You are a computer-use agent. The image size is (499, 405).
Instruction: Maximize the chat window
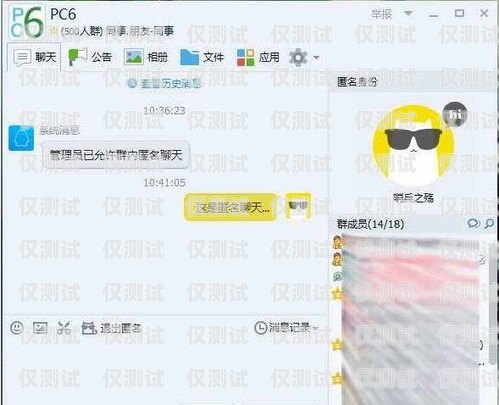click(x=459, y=13)
